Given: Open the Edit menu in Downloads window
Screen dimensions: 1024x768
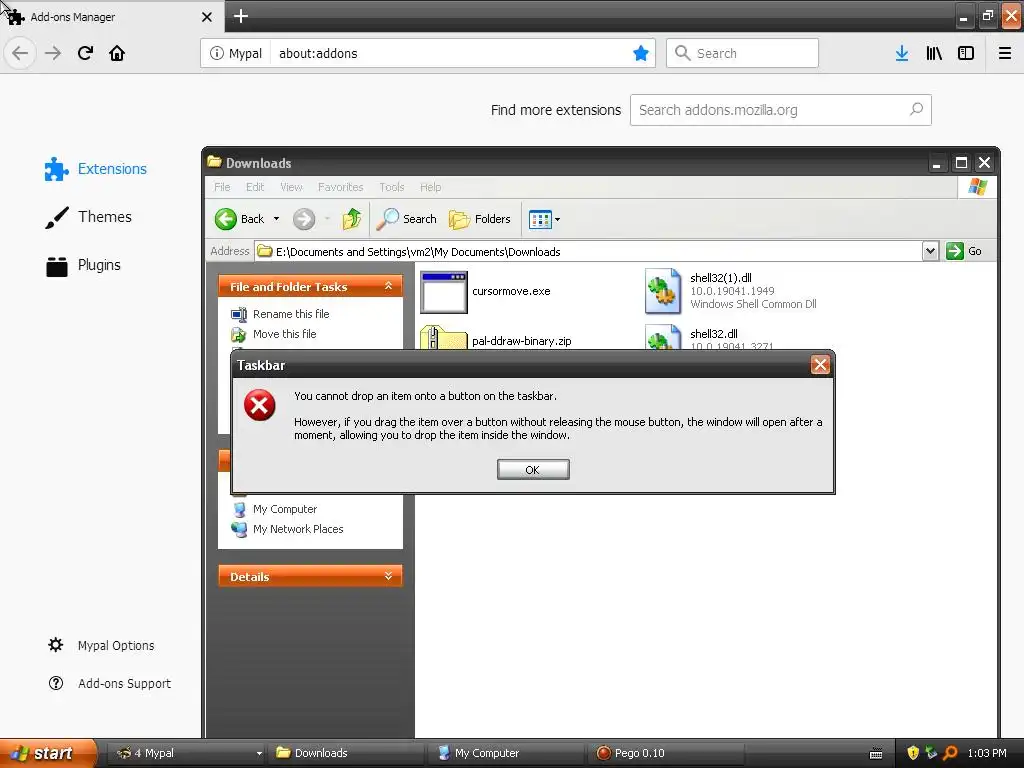Looking at the screenshot, I should coord(255,187).
